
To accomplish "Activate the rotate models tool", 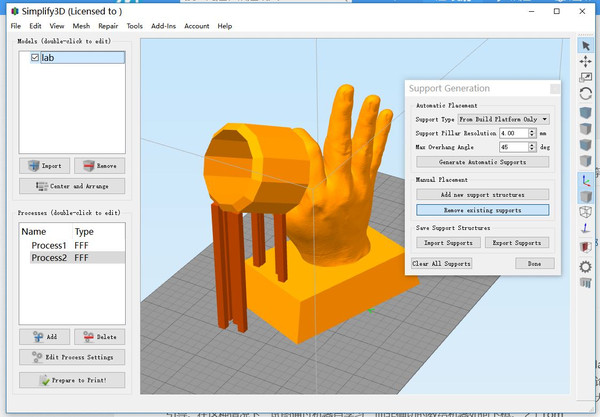I will pos(585,94).
